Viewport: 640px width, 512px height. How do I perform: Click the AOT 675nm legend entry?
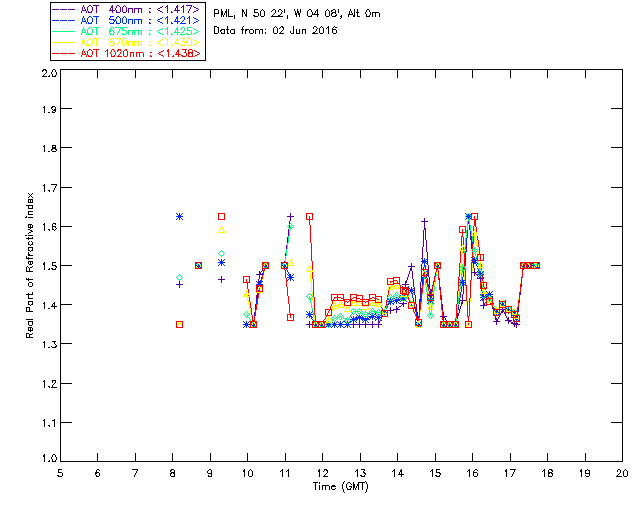(x=126, y=31)
